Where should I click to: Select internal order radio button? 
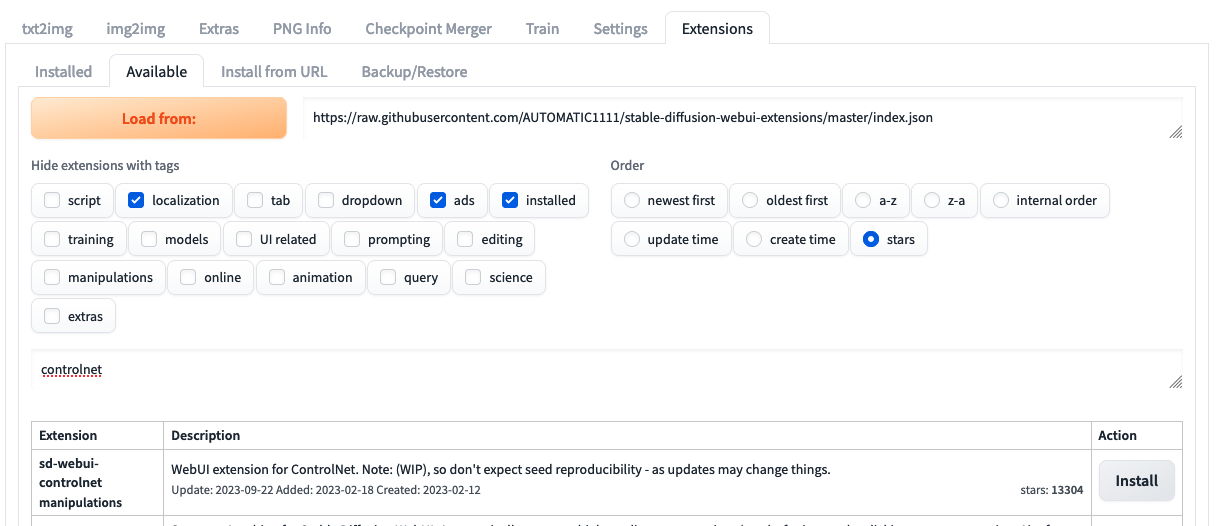(x=1000, y=200)
